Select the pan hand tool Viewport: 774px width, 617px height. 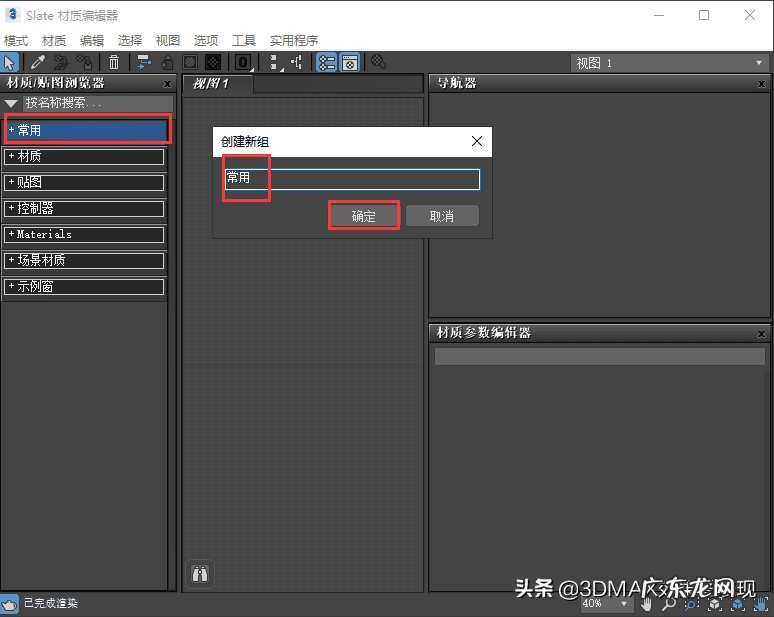pyautogui.click(x=648, y=604)
